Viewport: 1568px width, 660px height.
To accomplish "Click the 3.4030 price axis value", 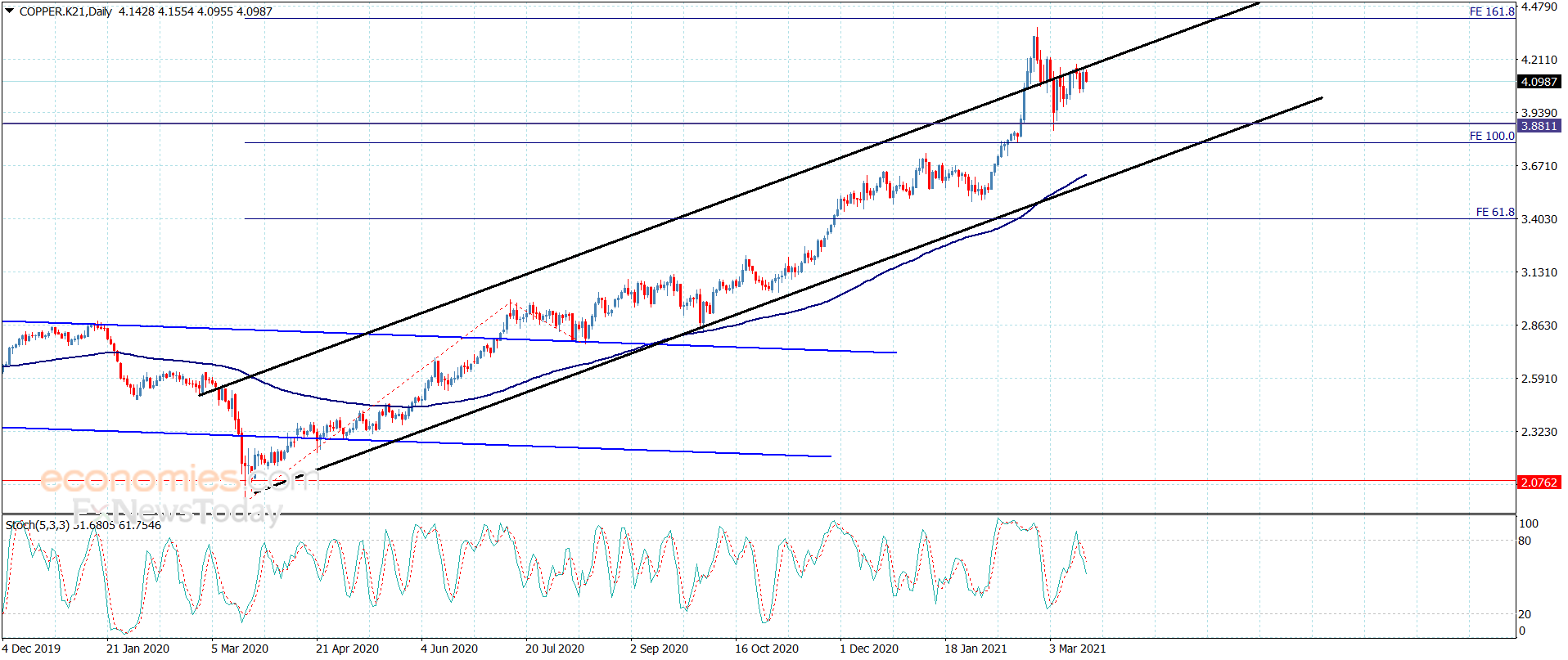I will [1539, 219].
